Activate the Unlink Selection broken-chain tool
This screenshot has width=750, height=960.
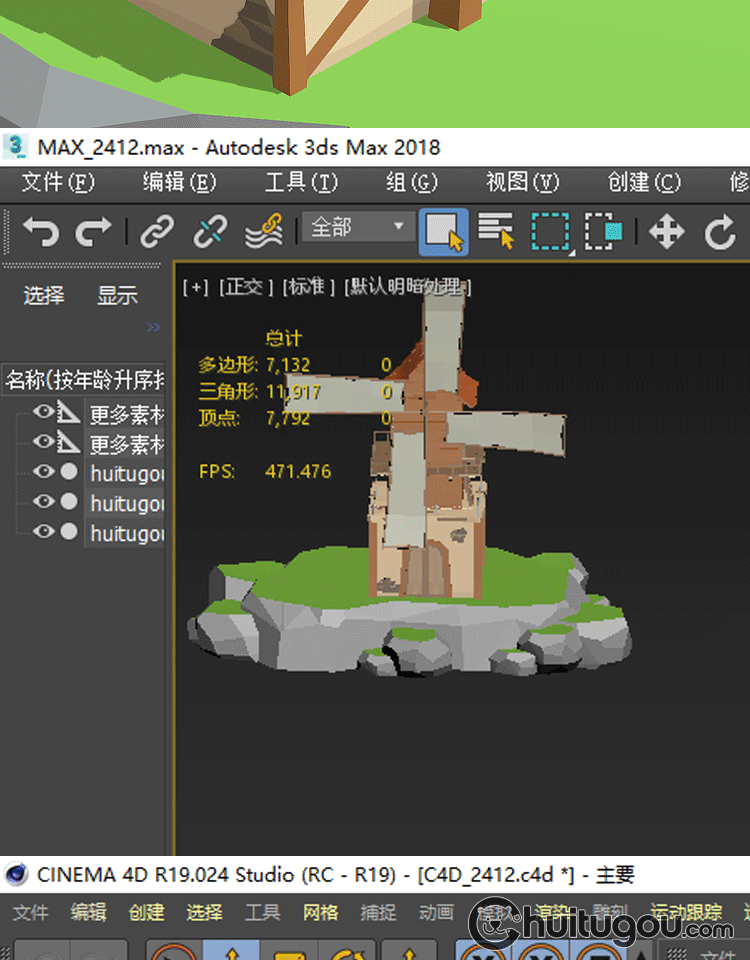pos(210,232)
